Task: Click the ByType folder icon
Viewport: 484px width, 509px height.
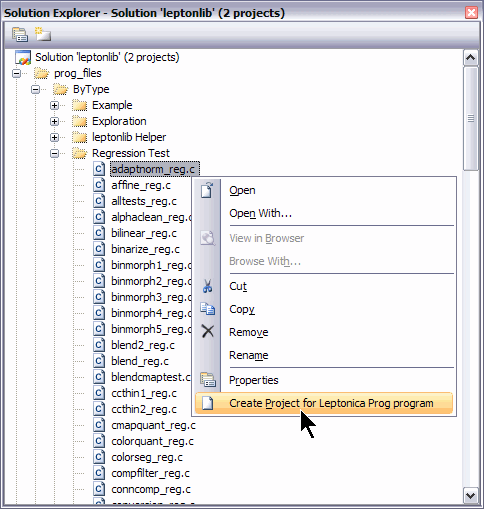Action: coord(61,89)
